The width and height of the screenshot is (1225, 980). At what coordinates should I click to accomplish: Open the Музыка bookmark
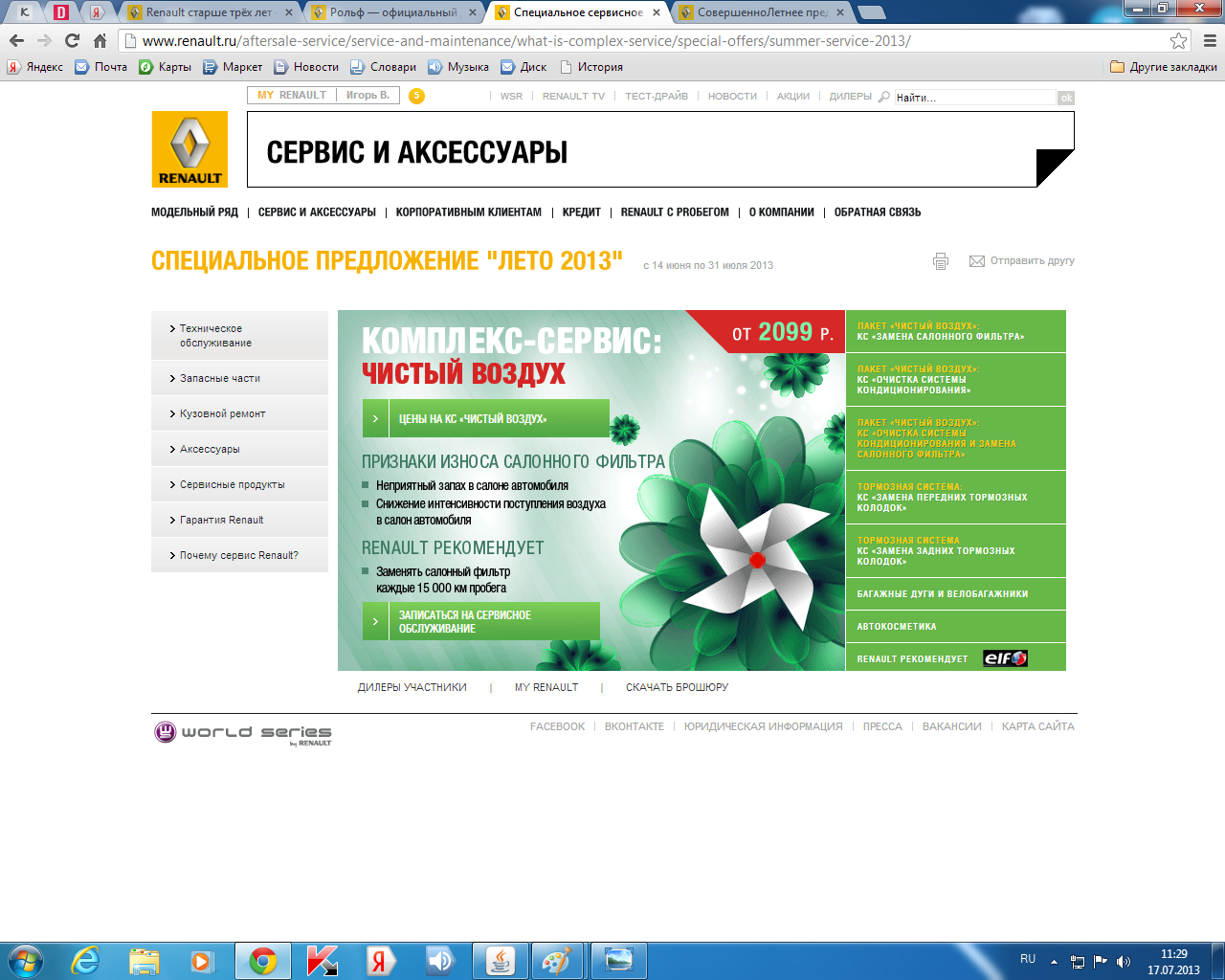tap(458, 67)
